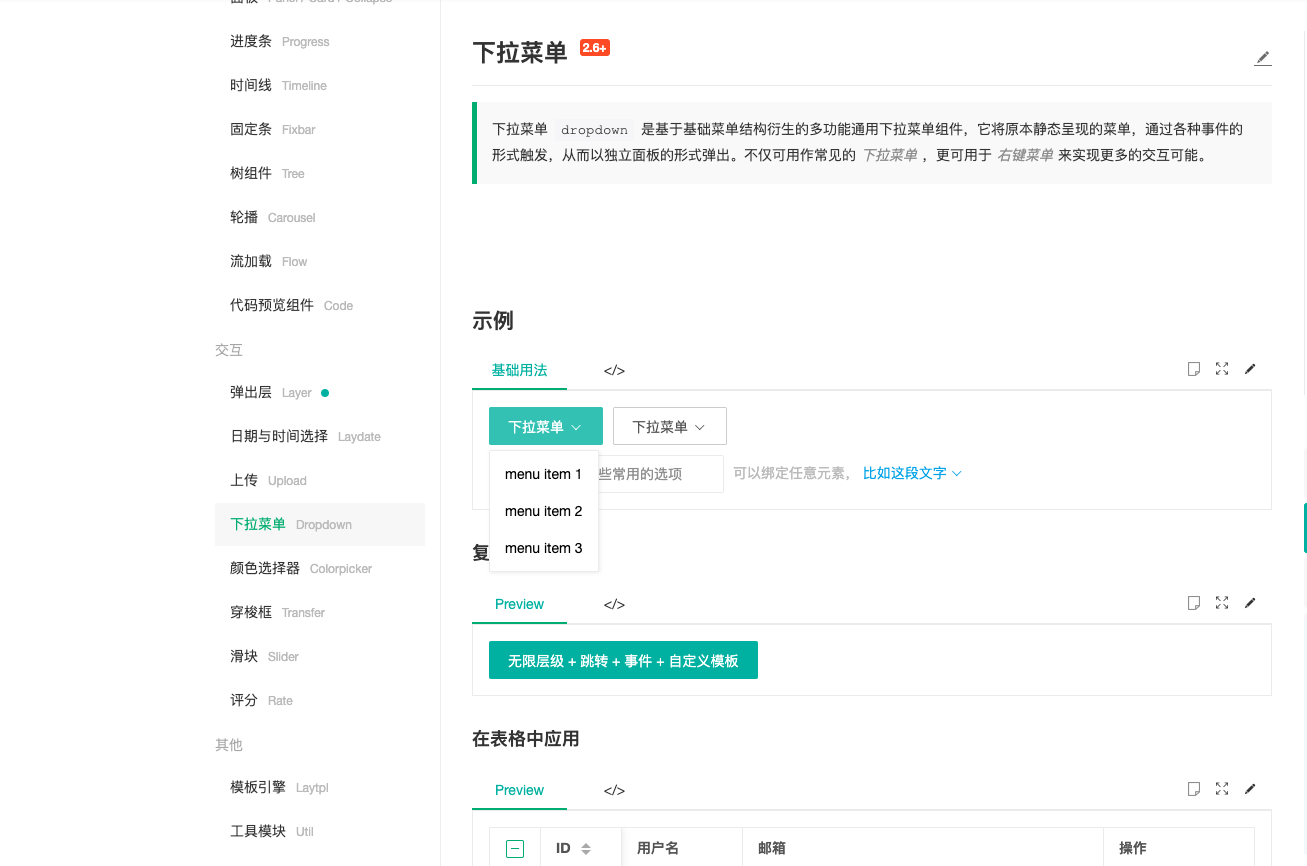Open 进度条 Progress in sidebar
1307x866 pixels.
tap(320, 41)
